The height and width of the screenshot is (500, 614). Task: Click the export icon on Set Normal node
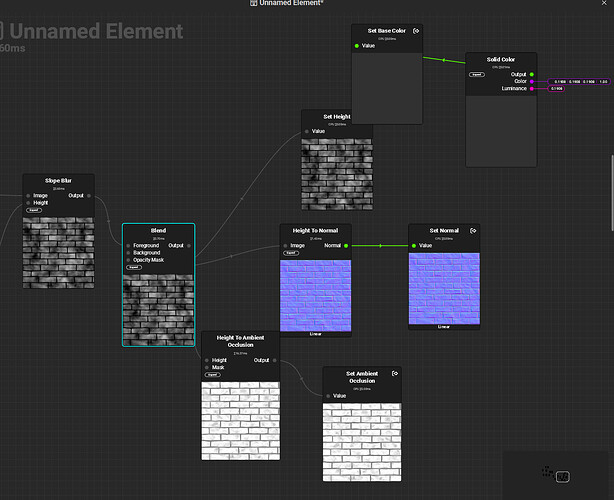[473, 230]
